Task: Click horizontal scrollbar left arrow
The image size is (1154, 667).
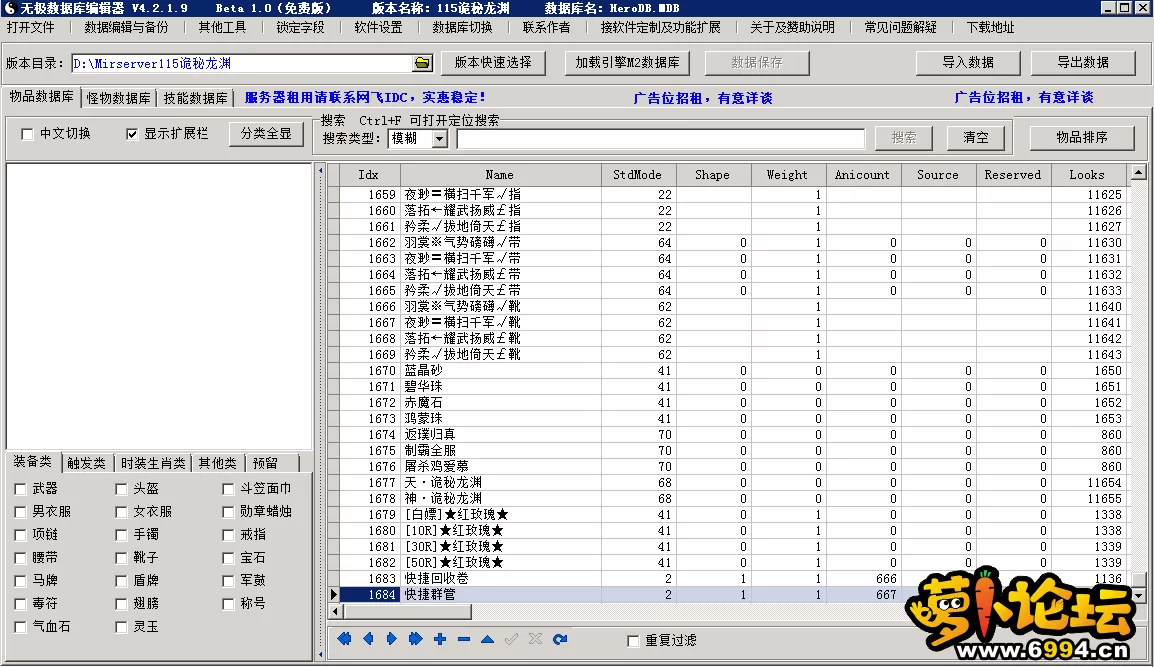Action: pos(336,612)
